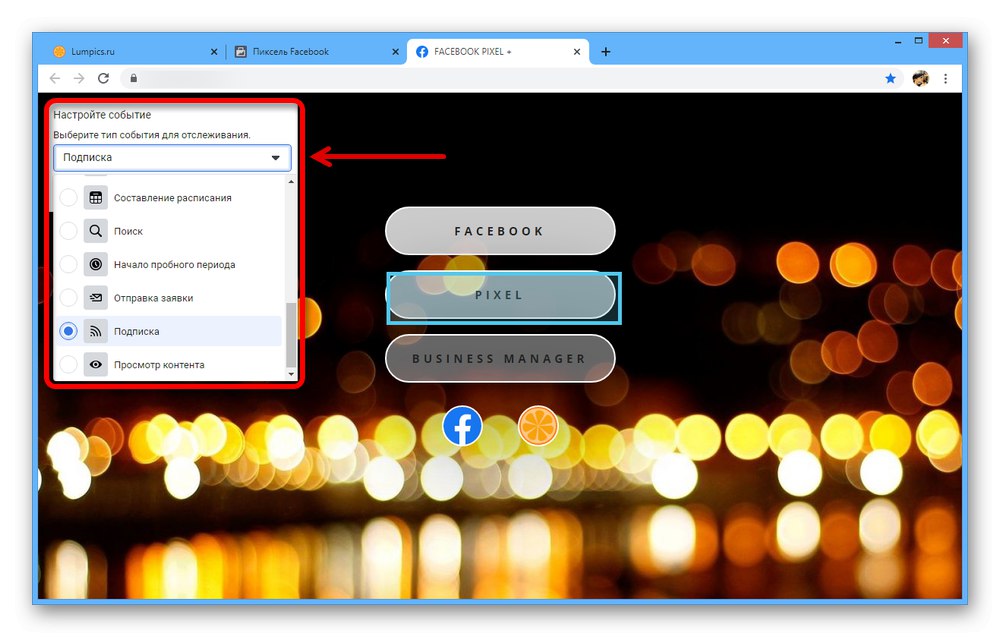Click the event list scroll-down arrow

point(291,374)
